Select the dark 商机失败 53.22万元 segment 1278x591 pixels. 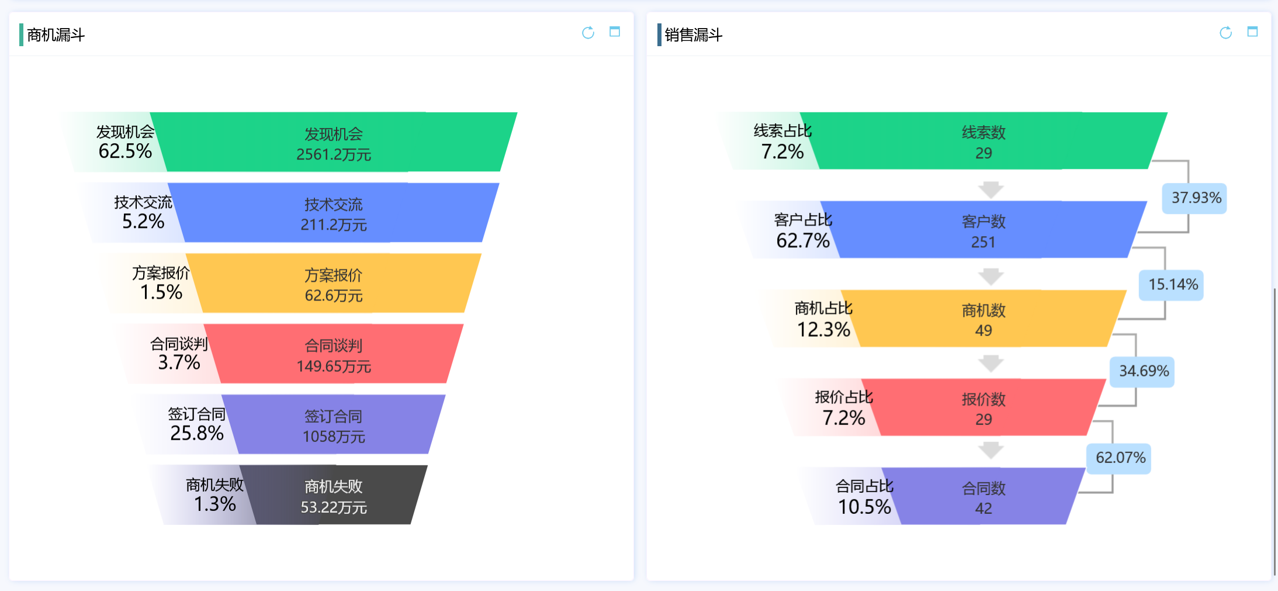(x=334, y=496)
